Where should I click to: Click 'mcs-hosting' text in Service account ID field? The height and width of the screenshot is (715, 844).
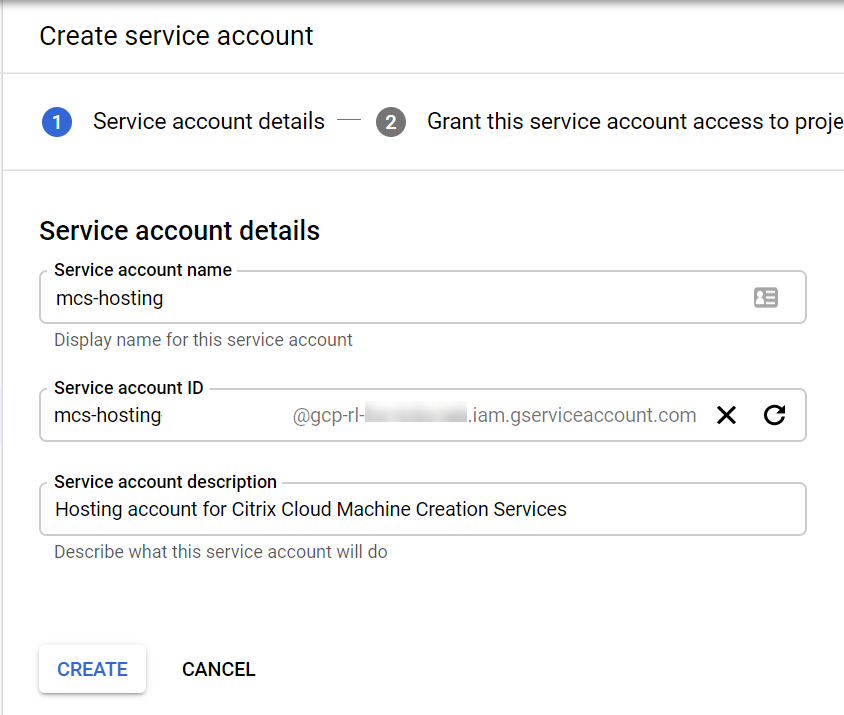pos(108,415)
